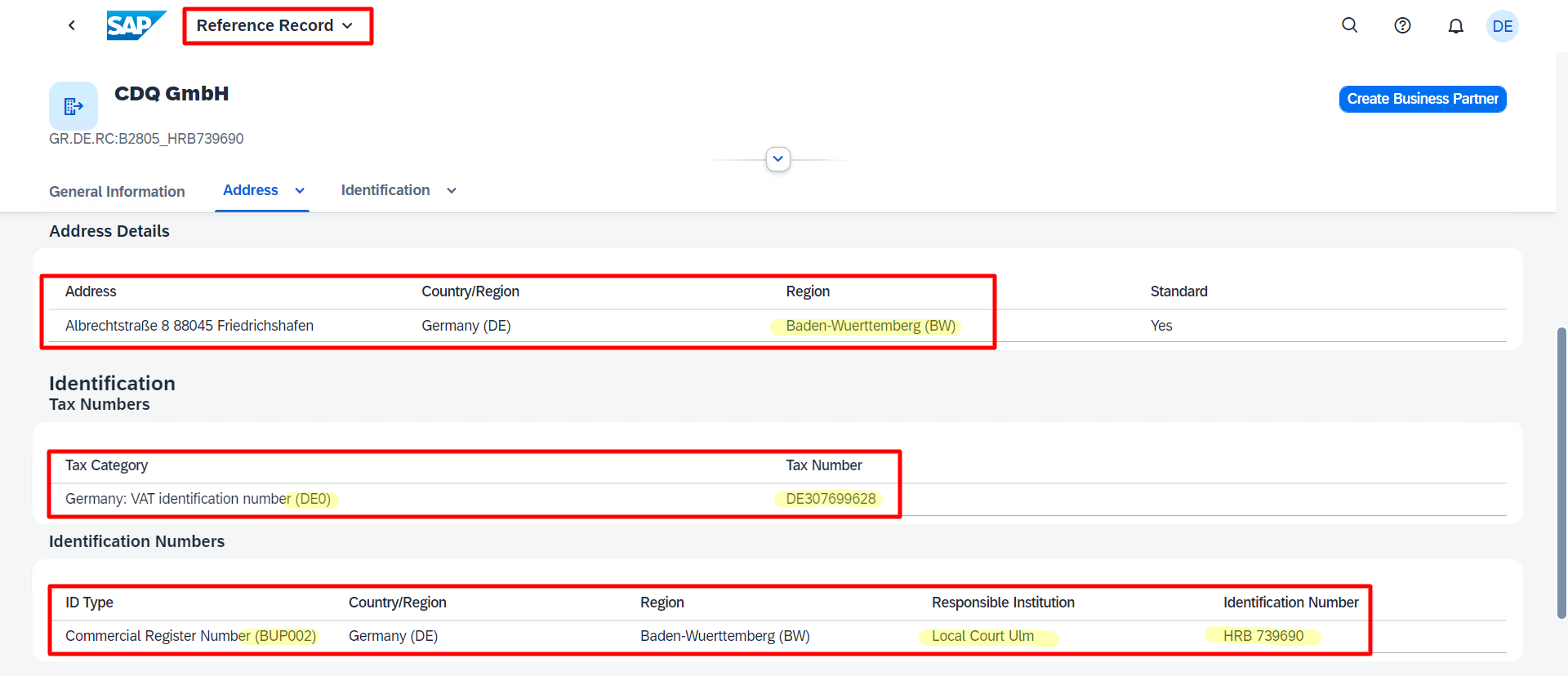This screenshot has width=1568, height=676.
Task: Select the Address tab
Action: coord(251,190)
